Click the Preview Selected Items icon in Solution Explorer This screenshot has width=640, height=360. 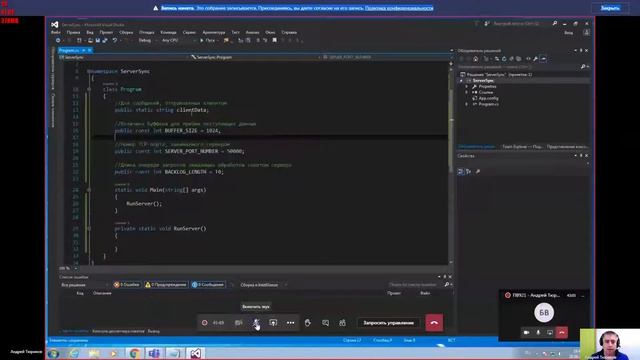coord(543,59)
